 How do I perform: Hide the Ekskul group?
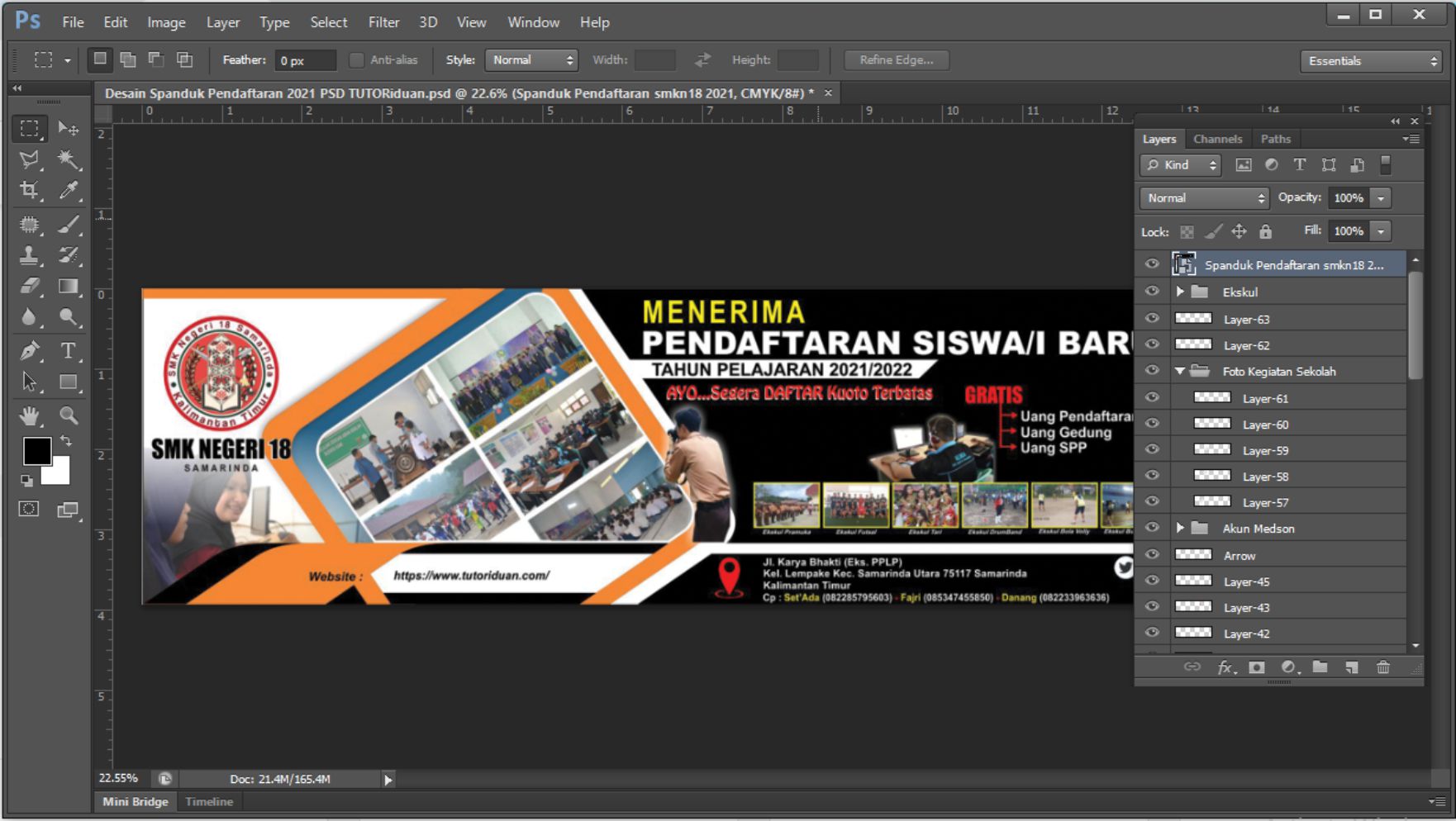(x=1152, y=292)
